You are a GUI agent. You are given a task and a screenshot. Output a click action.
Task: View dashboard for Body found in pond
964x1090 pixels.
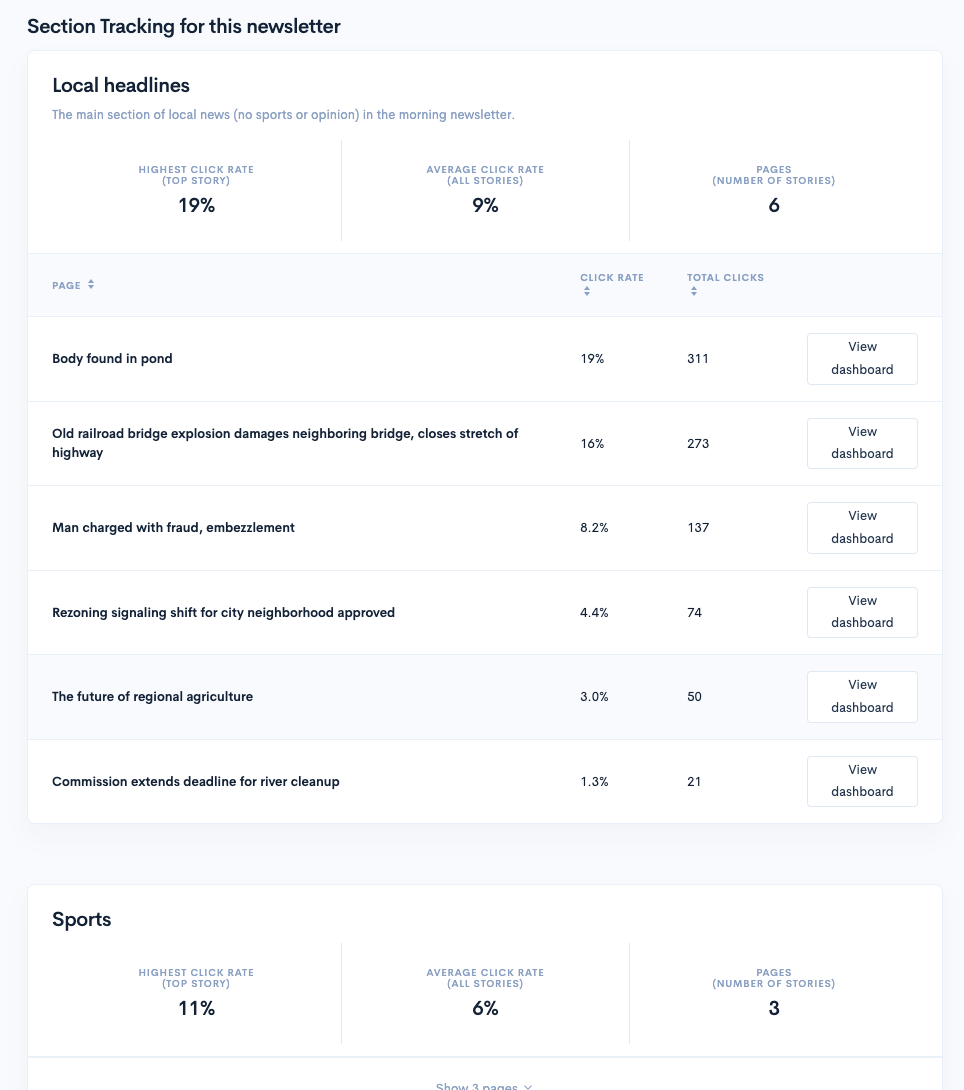point(862,358)
